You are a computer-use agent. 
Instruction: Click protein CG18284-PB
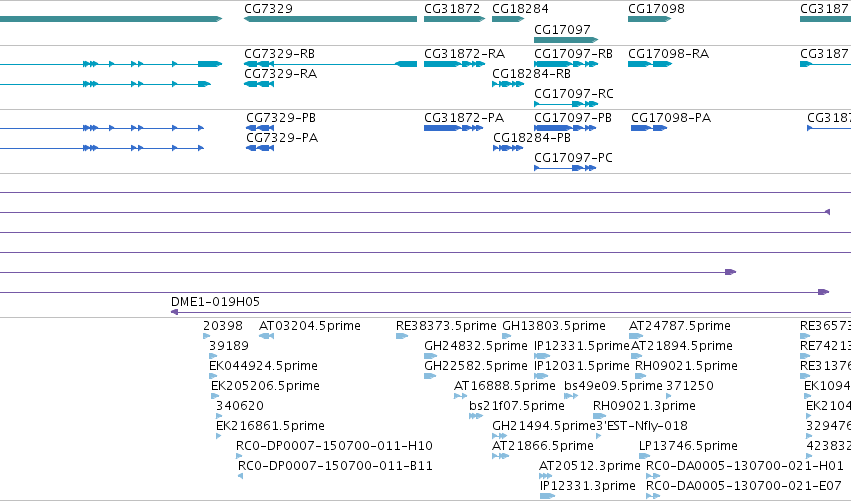click(532, 138)
